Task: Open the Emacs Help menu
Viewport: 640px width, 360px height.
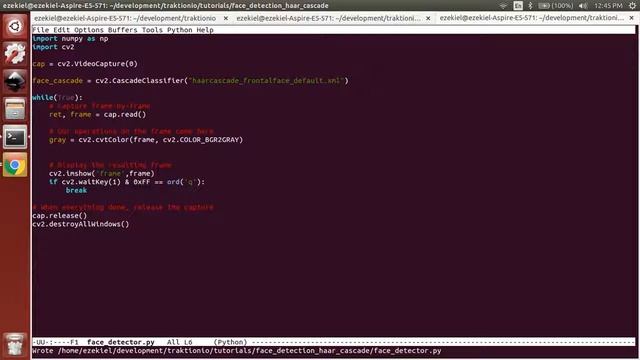Action: [204, 30]
